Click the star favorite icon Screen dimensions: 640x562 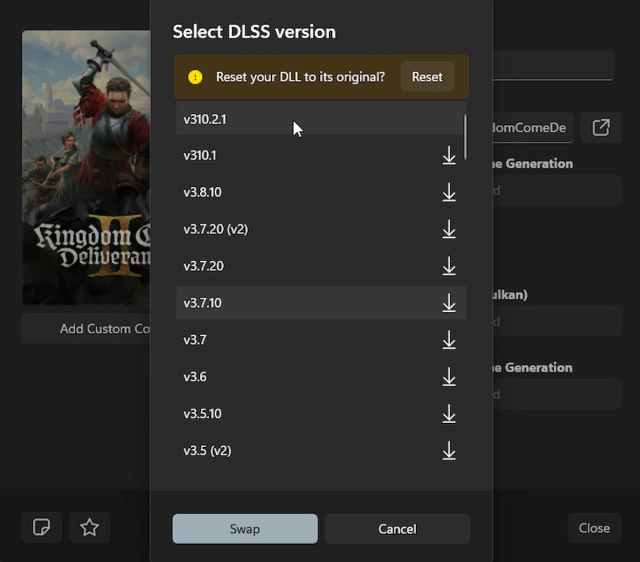[x=89, y=527]
